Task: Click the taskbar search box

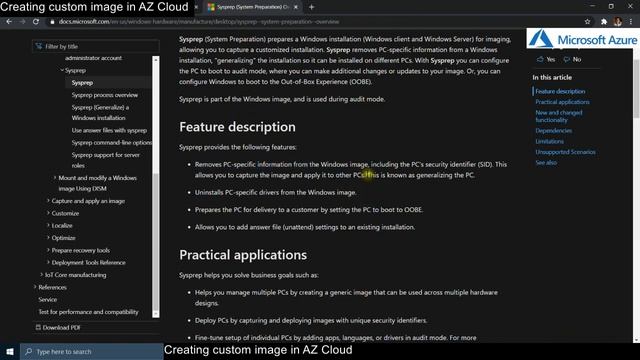Action: click(92, 351)
